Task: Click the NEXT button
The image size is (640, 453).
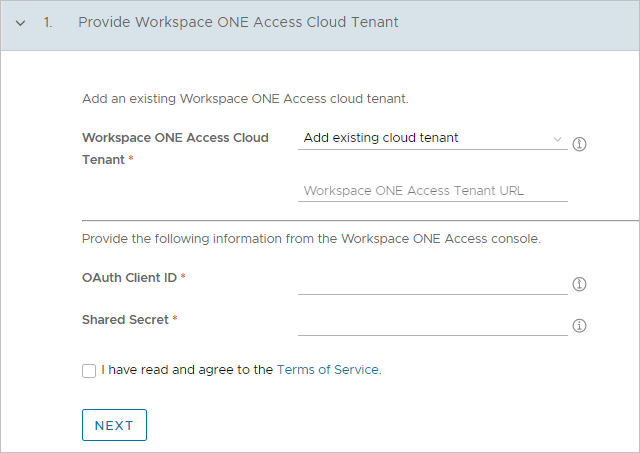Action: click(114, 425)
